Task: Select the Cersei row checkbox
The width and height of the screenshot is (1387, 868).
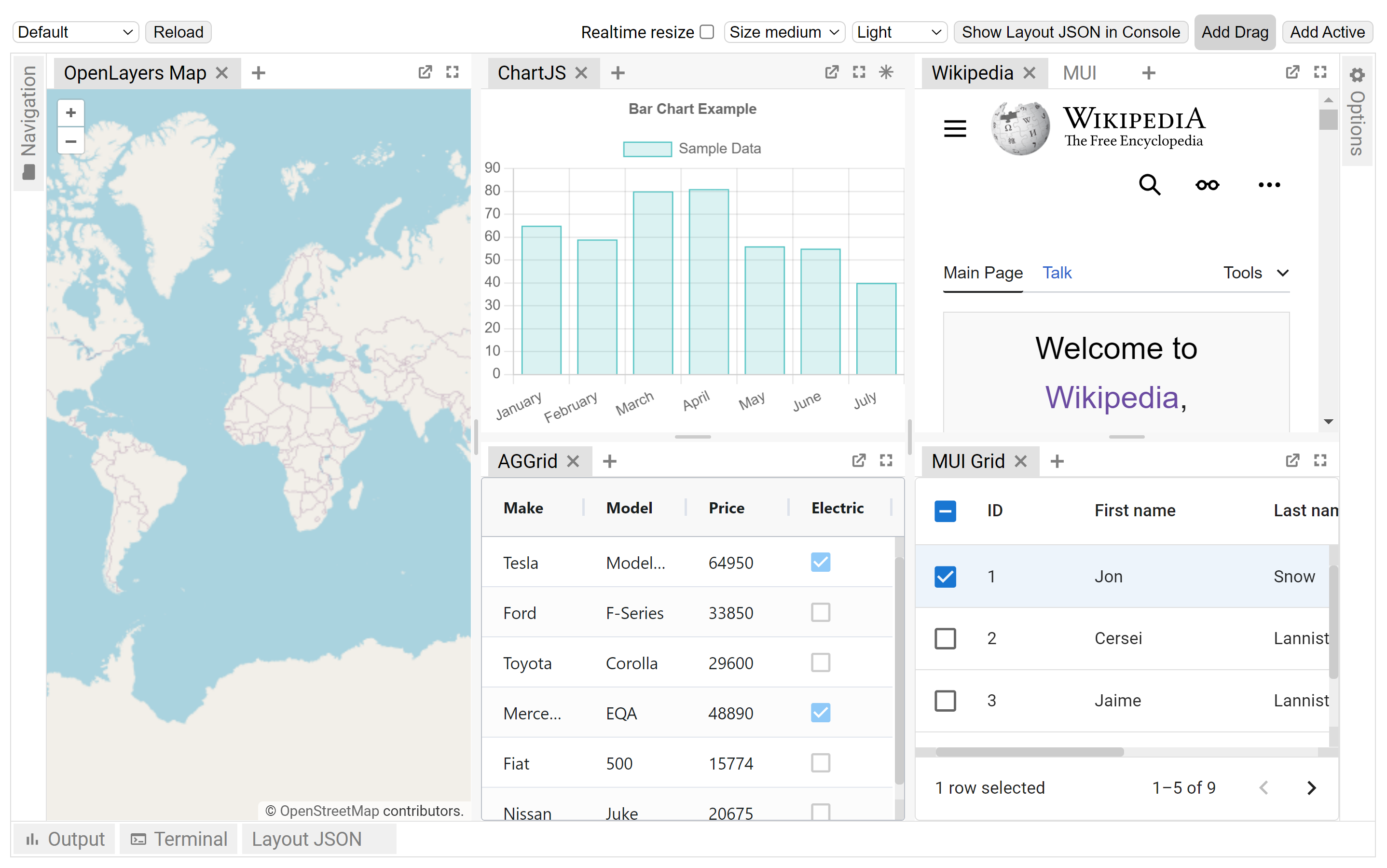Action: pyautogui.click(x=945, y=638)
